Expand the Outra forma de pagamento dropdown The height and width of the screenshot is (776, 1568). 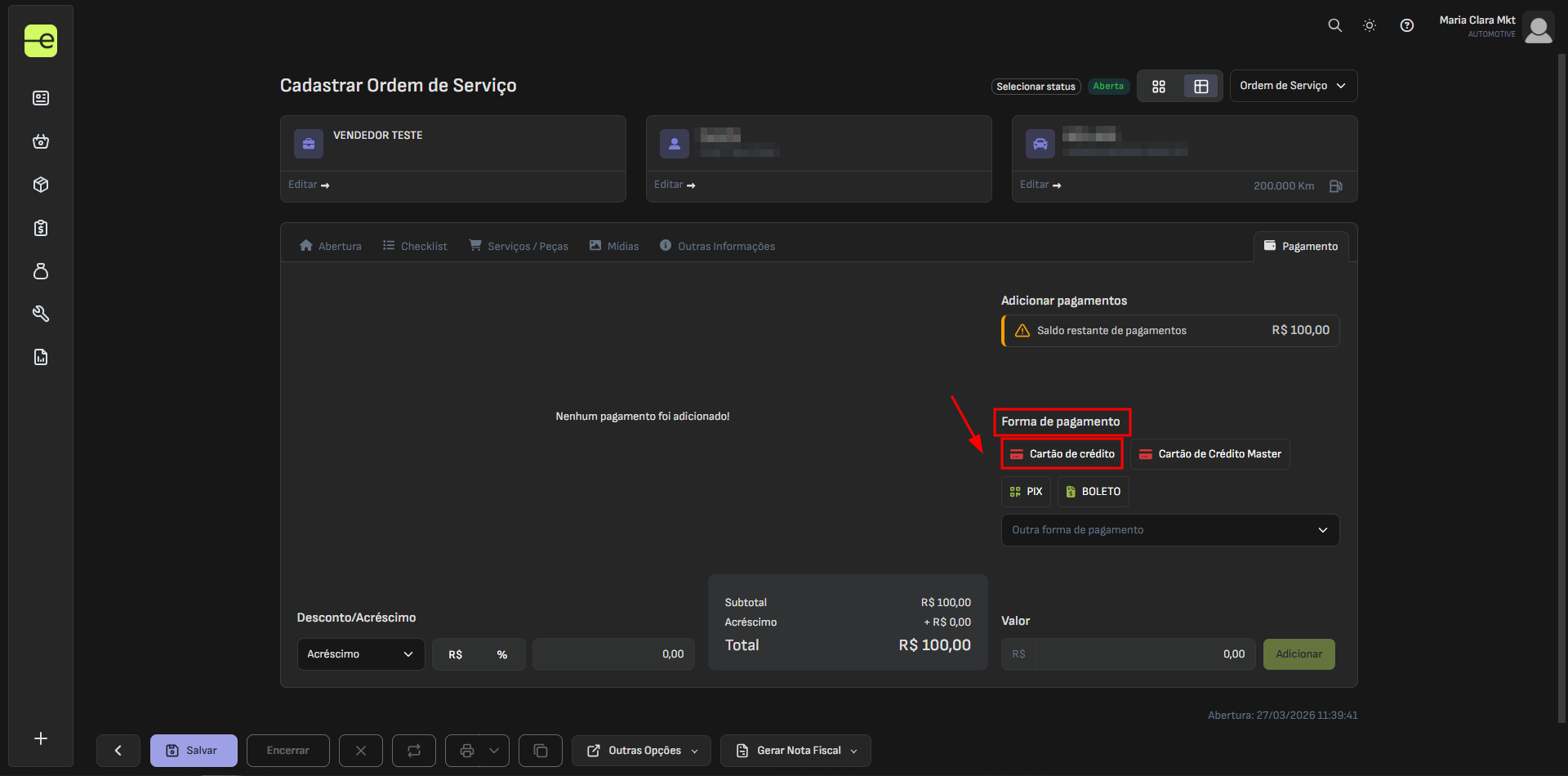[x=1169, y=530]
